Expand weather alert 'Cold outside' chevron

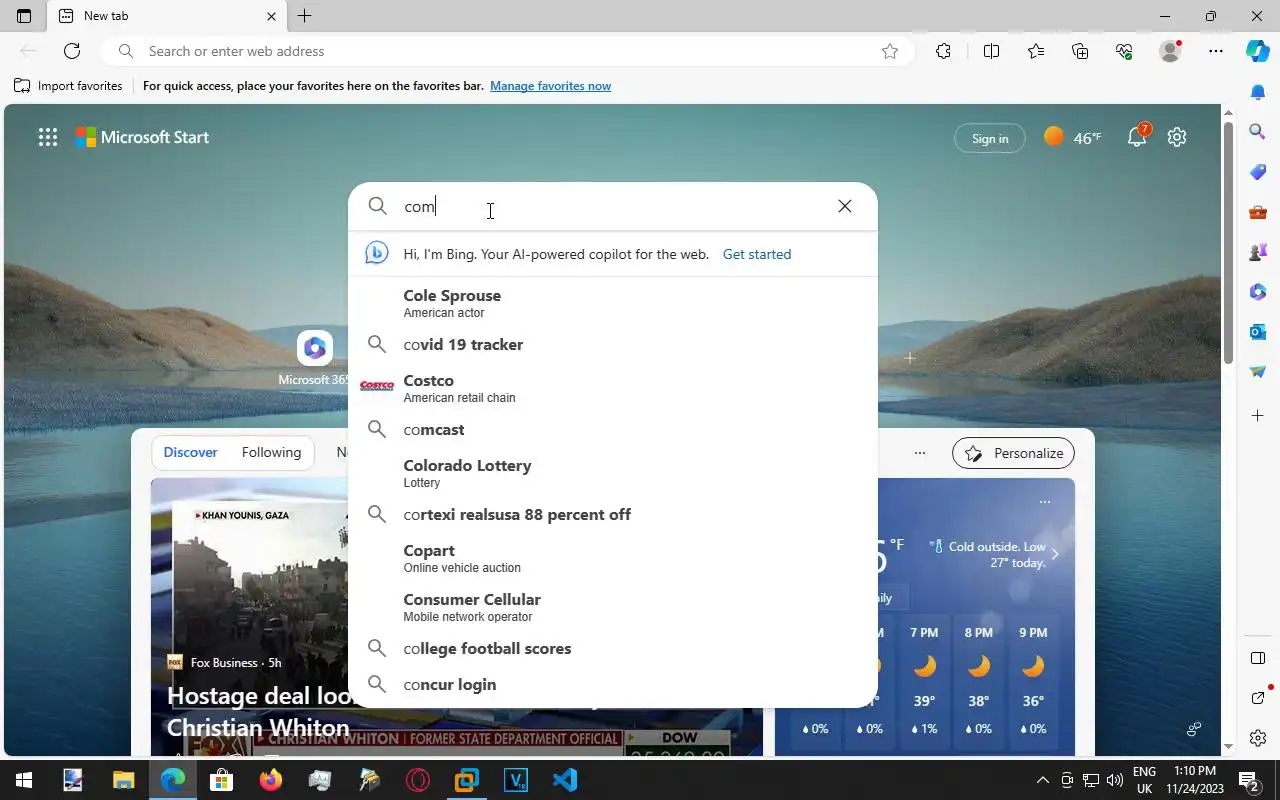click(1055, 554)
